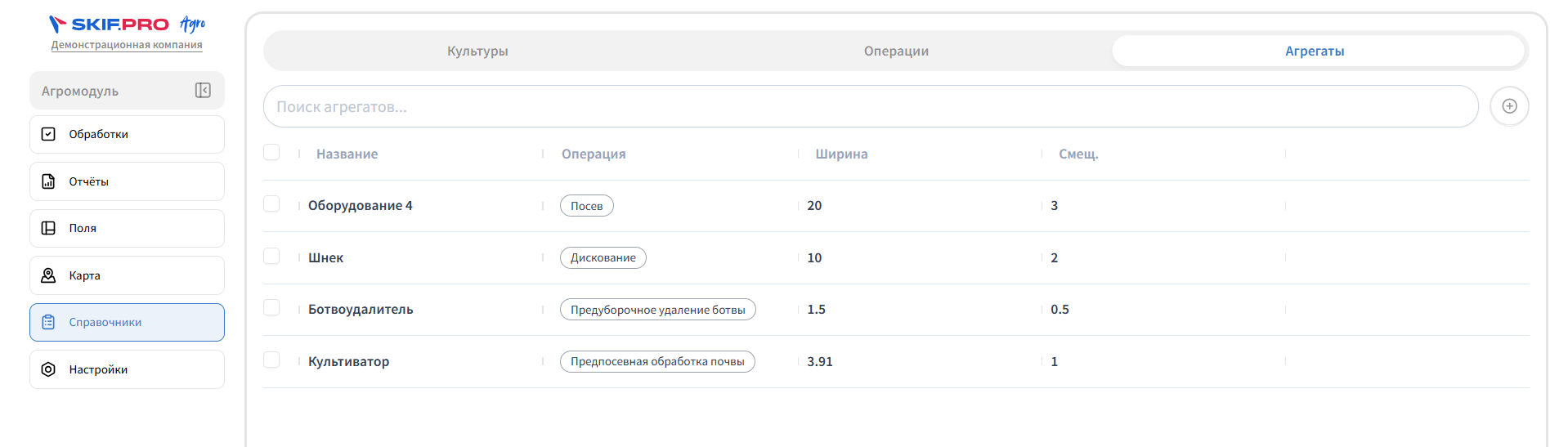Viewport: 1568px width, 447px height.
Task: Click the add aggregate plus icon
Action: click(x=1509, y=106)
